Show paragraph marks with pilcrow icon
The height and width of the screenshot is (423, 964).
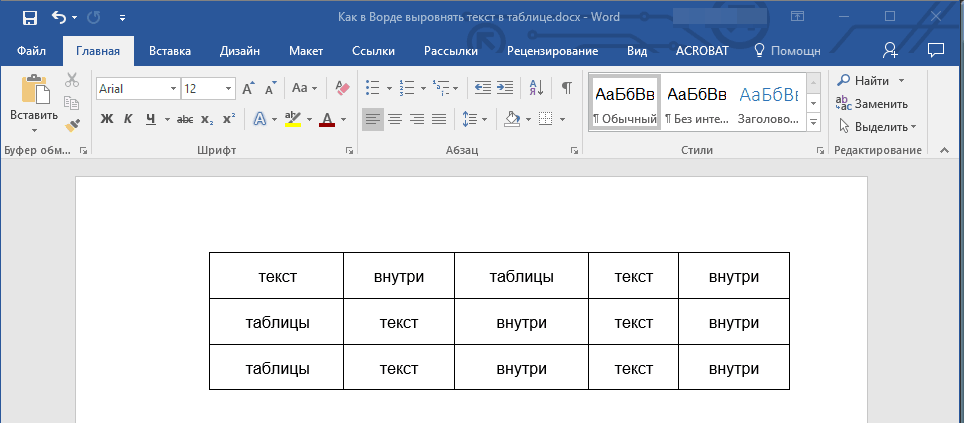566,88
